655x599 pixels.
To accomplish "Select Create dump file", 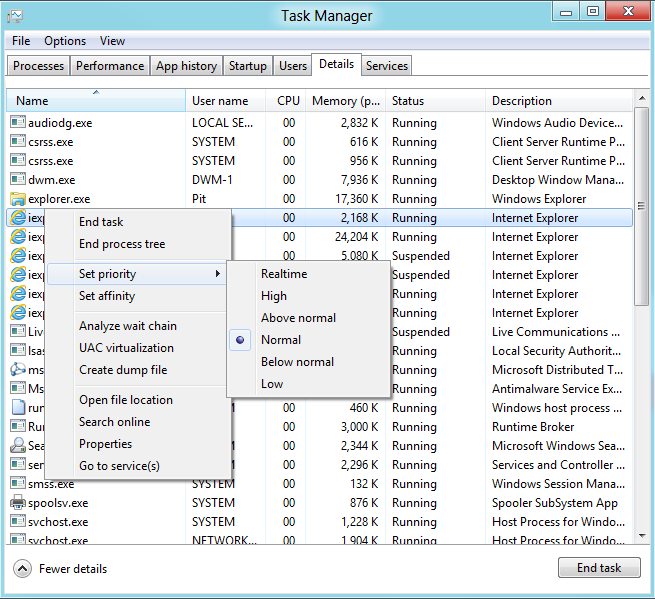I will click(123, 370).
